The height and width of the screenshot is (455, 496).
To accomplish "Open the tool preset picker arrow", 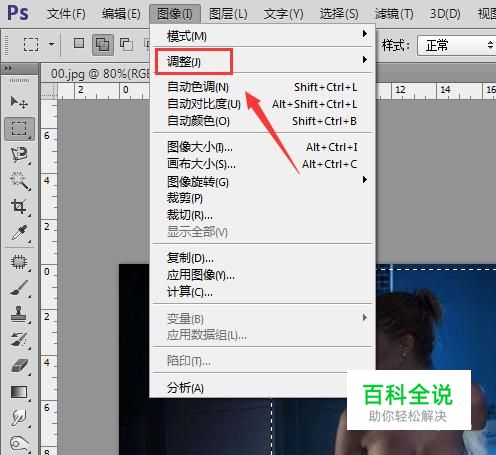I will 51,44.
